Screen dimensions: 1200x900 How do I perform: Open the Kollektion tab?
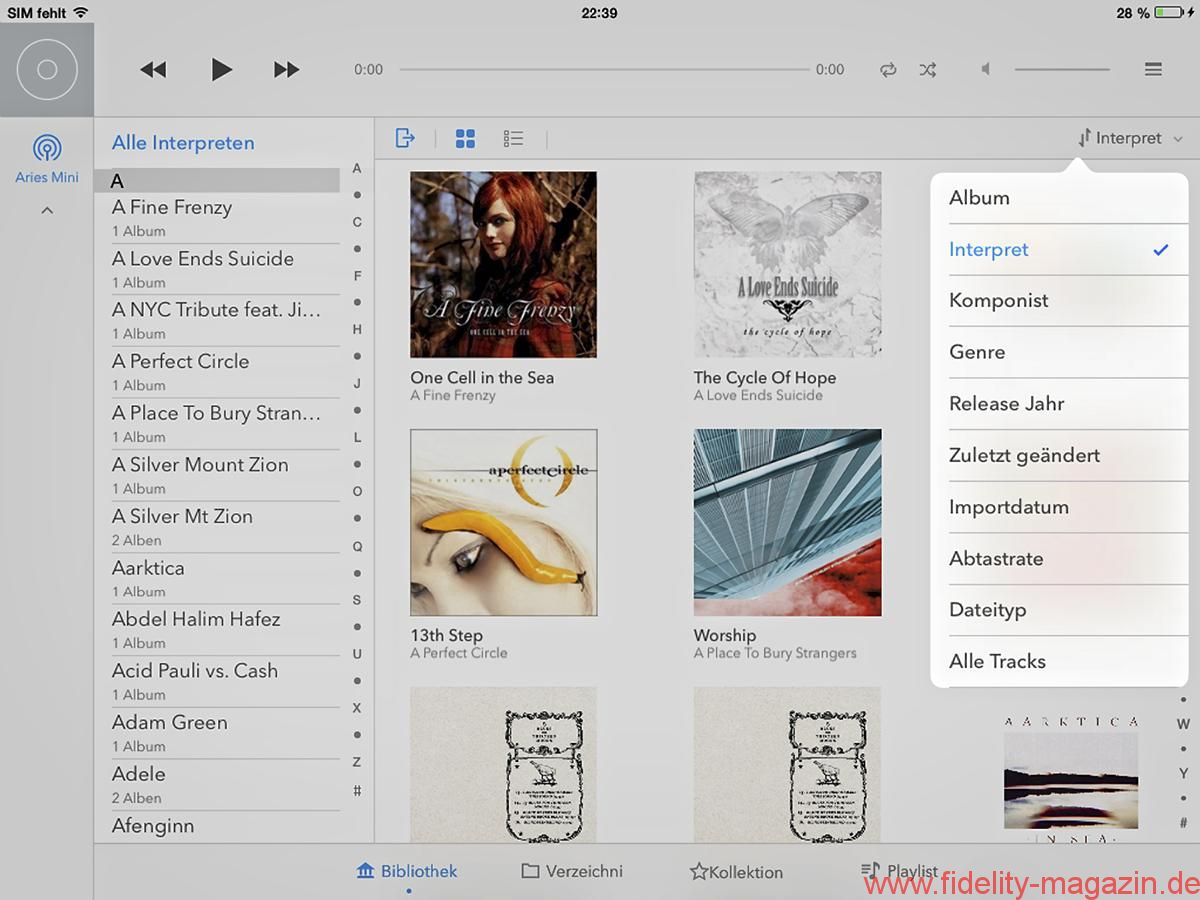click(x=736, y=872)
